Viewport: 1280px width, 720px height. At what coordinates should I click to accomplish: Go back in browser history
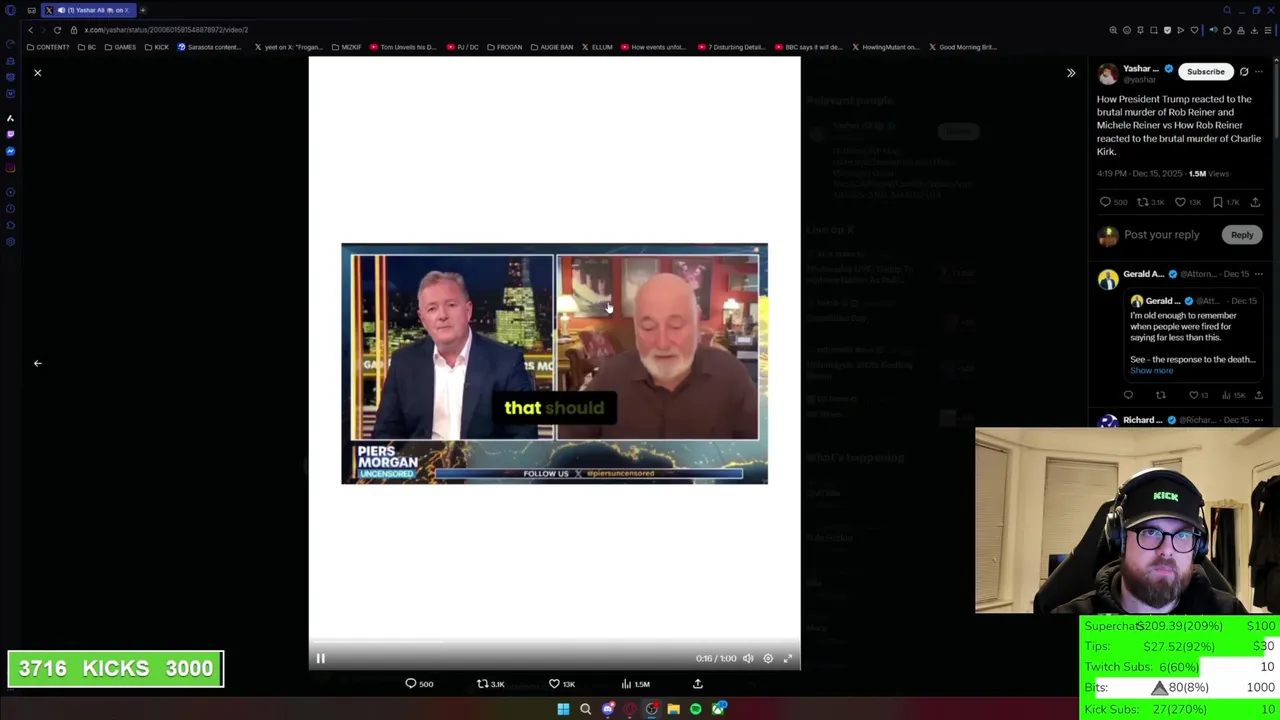coord(30,30)
